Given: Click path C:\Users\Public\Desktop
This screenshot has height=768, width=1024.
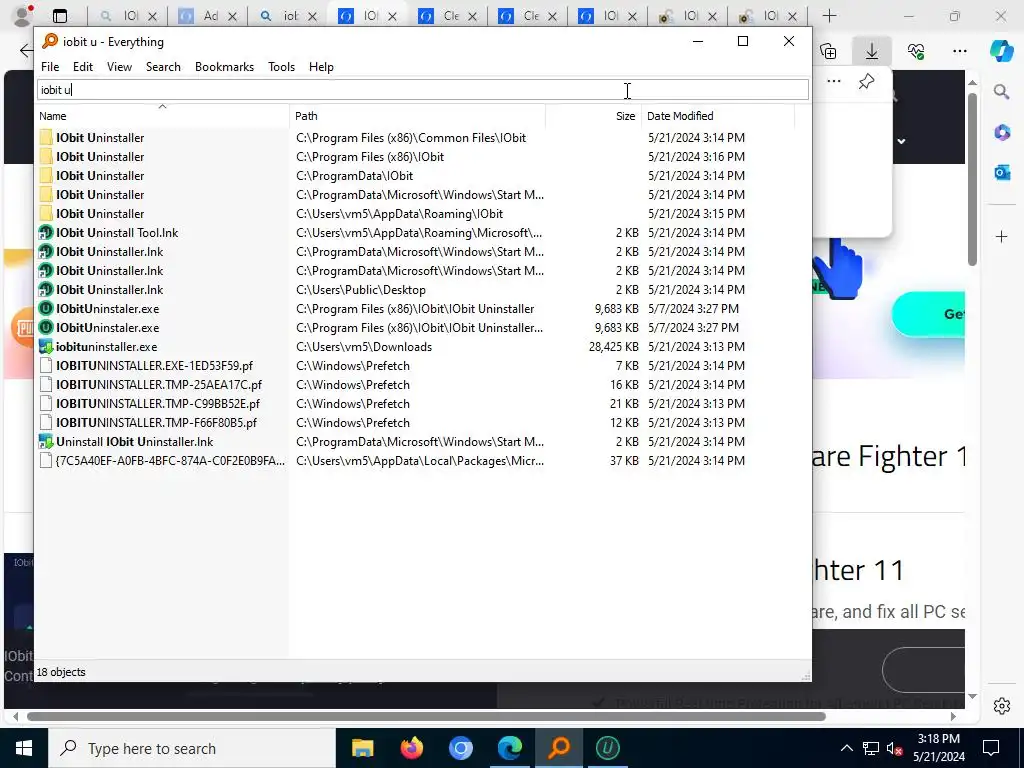Looking at the screenshot, I should (360, 289).
